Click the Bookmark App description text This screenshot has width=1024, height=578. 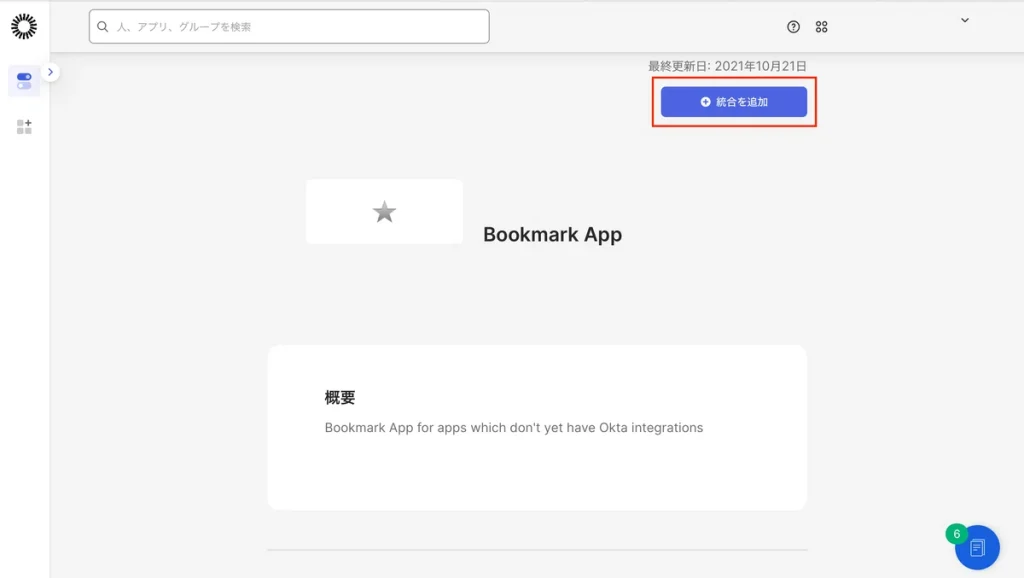click(x=513, y=428)
